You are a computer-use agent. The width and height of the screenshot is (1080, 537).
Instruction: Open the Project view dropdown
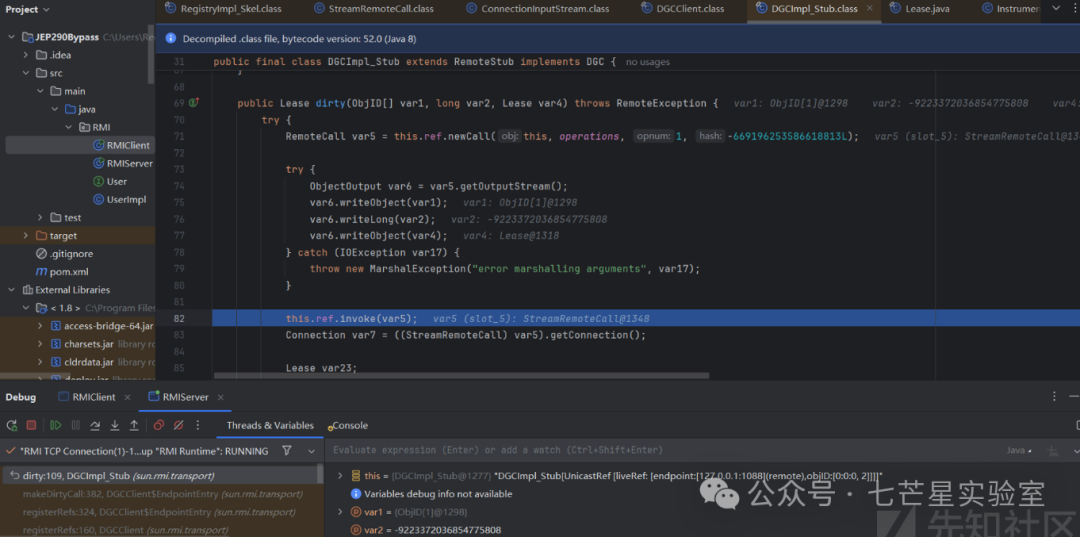27,10
